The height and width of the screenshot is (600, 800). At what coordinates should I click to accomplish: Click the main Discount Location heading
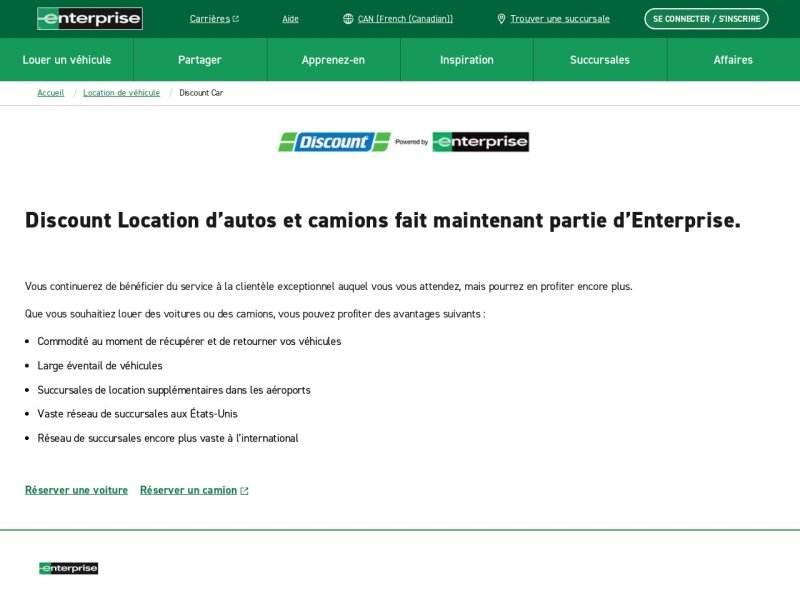[383, 220]
